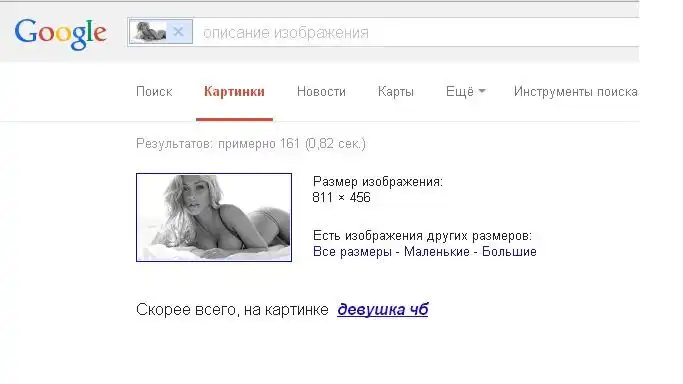Open the Новости tab
The height and width of the screenshot is (384, 683).
coord(321,91)
